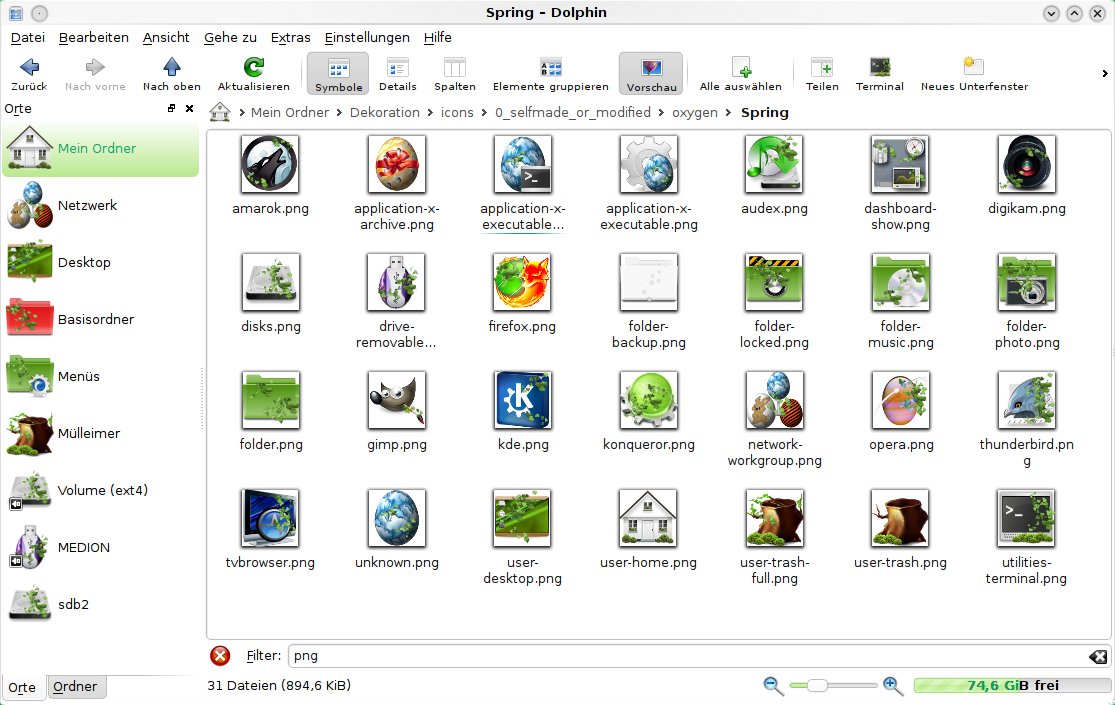Undock the Orte panel float button

pos(171,108)
